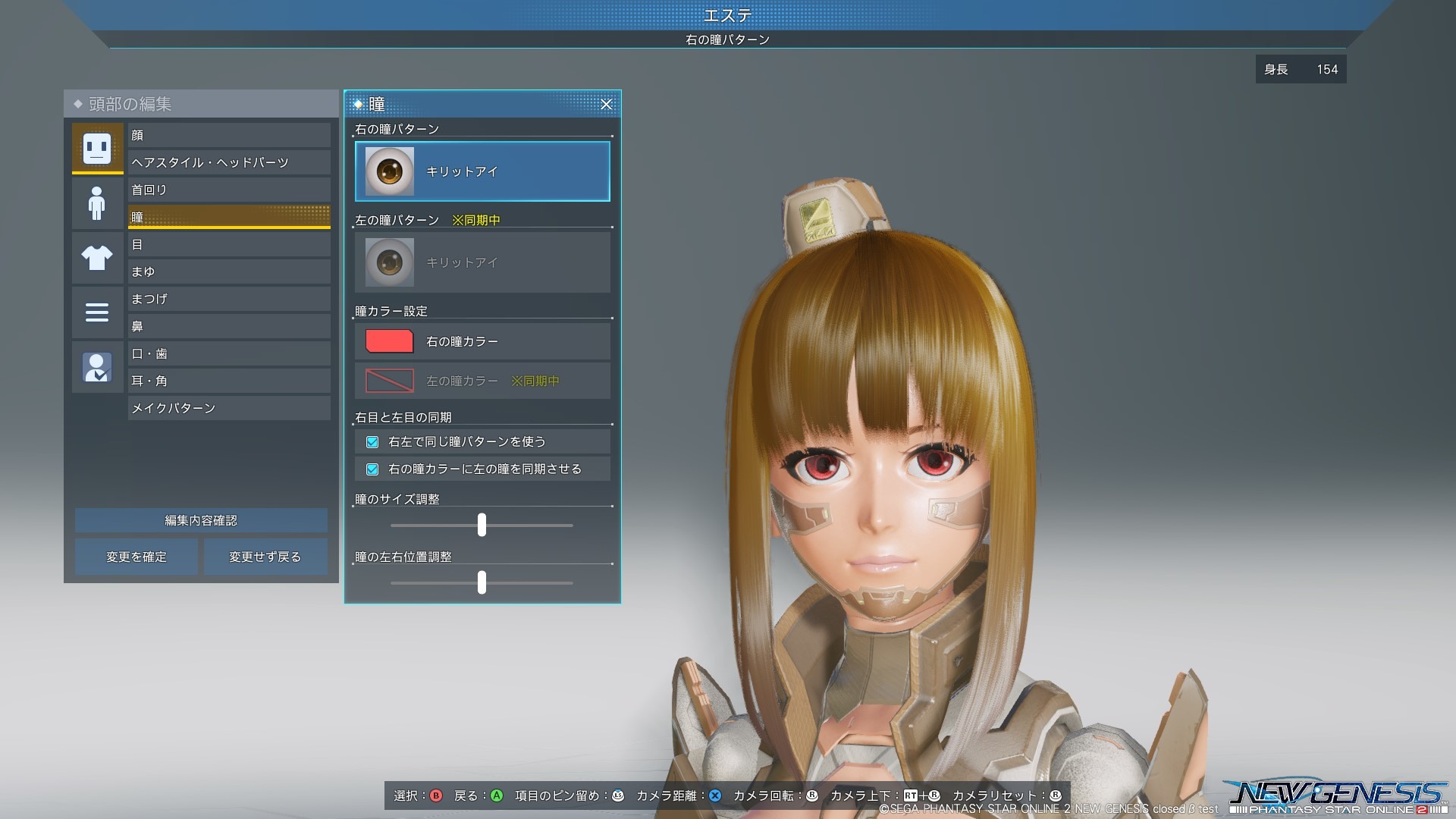The width and height of the screenshot is (1456, 819).
Task: Click the pin item button icon in footer
Action: click(618, 795)
